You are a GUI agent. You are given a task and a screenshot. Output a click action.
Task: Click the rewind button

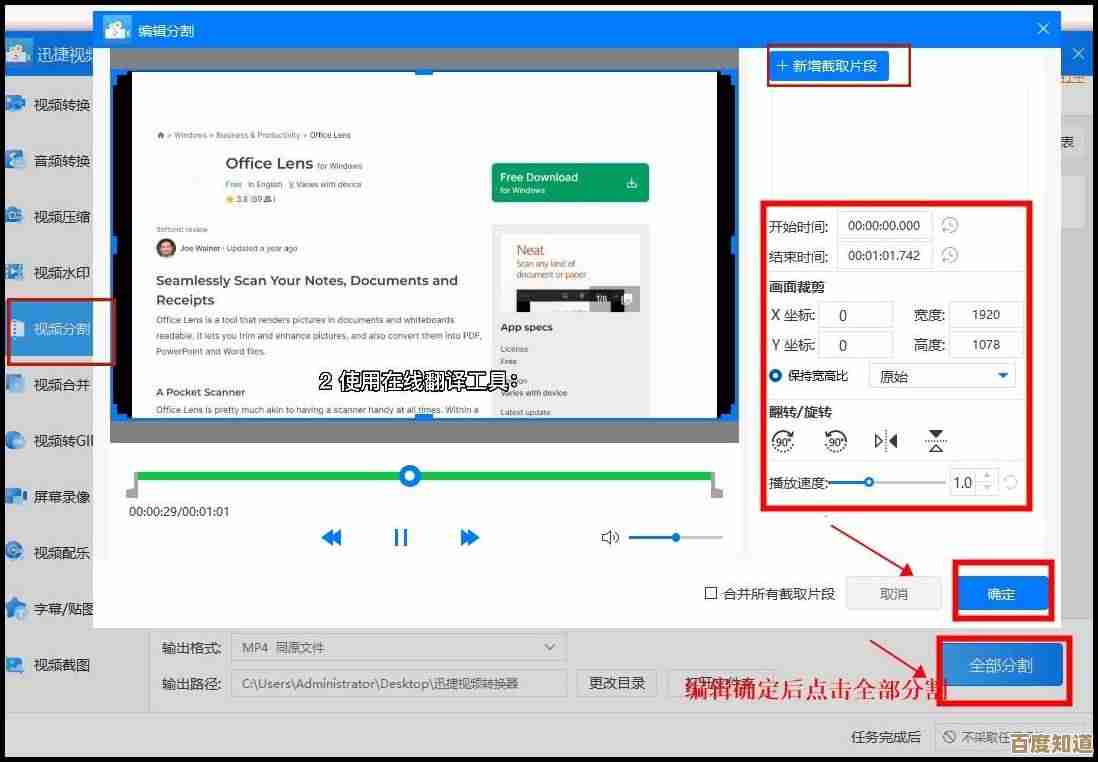click(x=331, y=538)
